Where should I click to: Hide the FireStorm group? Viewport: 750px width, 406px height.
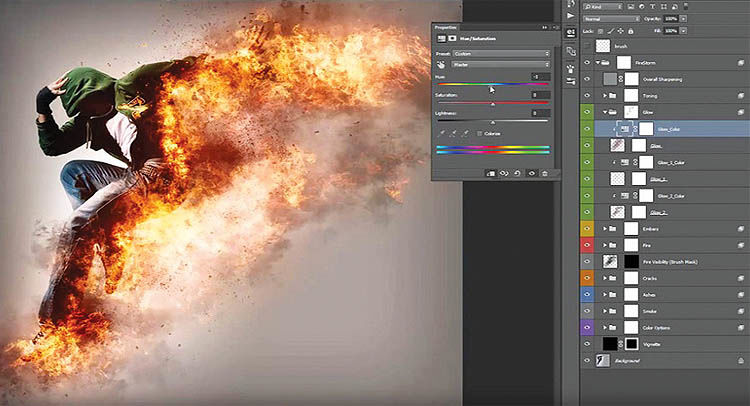coord(587,63)
